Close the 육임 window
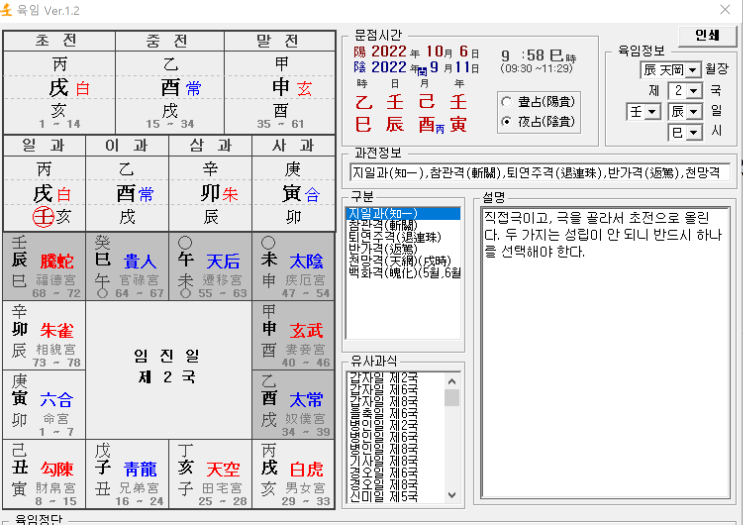 pos(725,9)
